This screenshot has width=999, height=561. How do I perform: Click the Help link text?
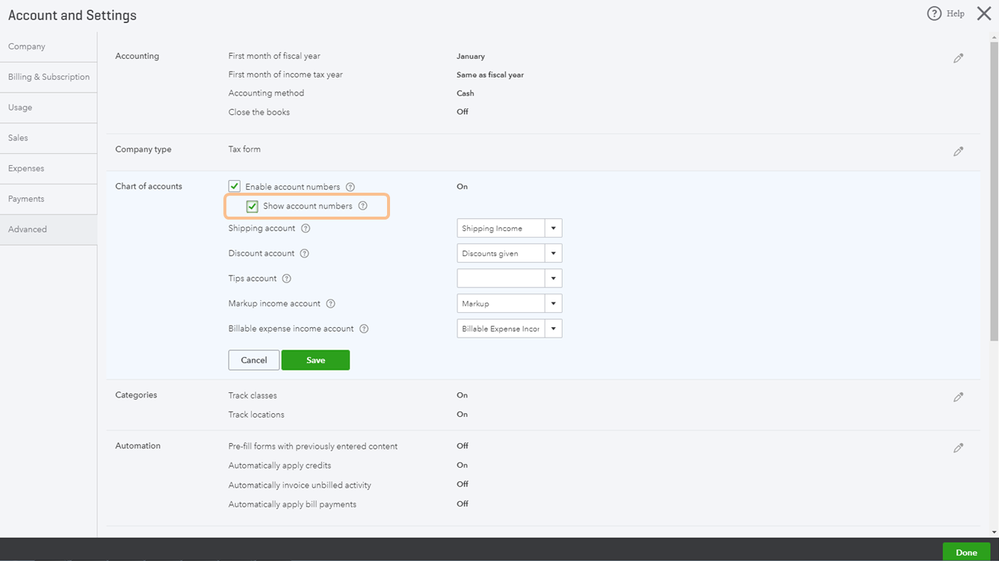pyautogui.click(x=955, y=13)
